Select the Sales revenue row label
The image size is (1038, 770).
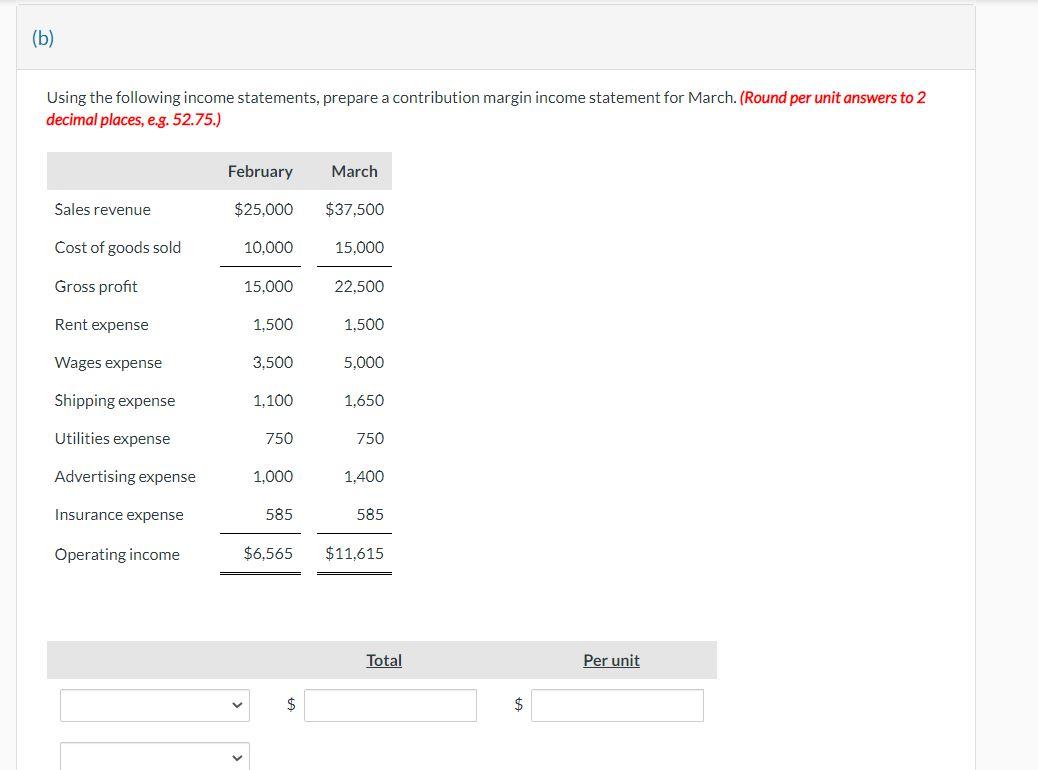click(103, 209)
